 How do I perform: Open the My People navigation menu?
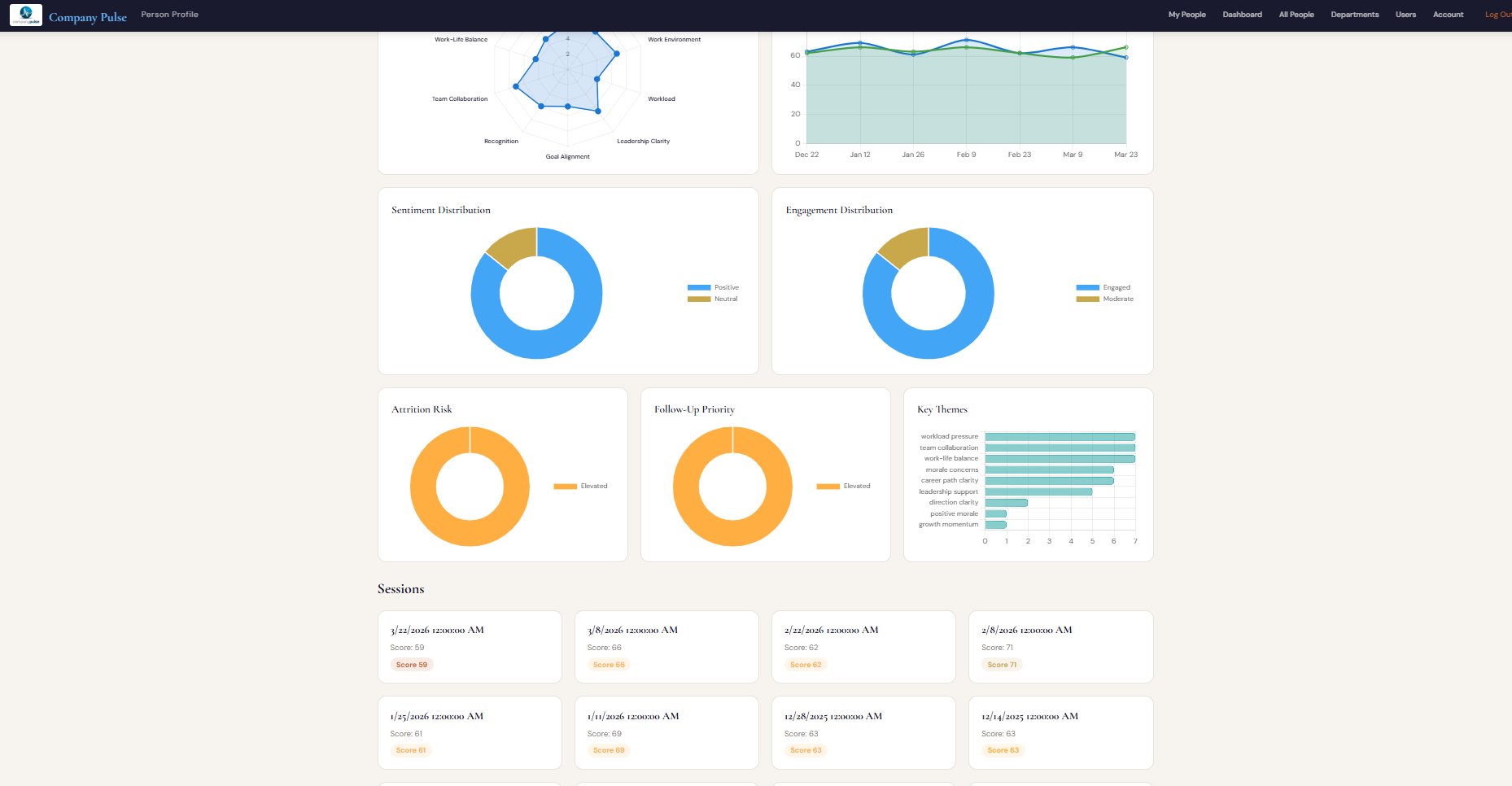click(x=1187, y=14)
